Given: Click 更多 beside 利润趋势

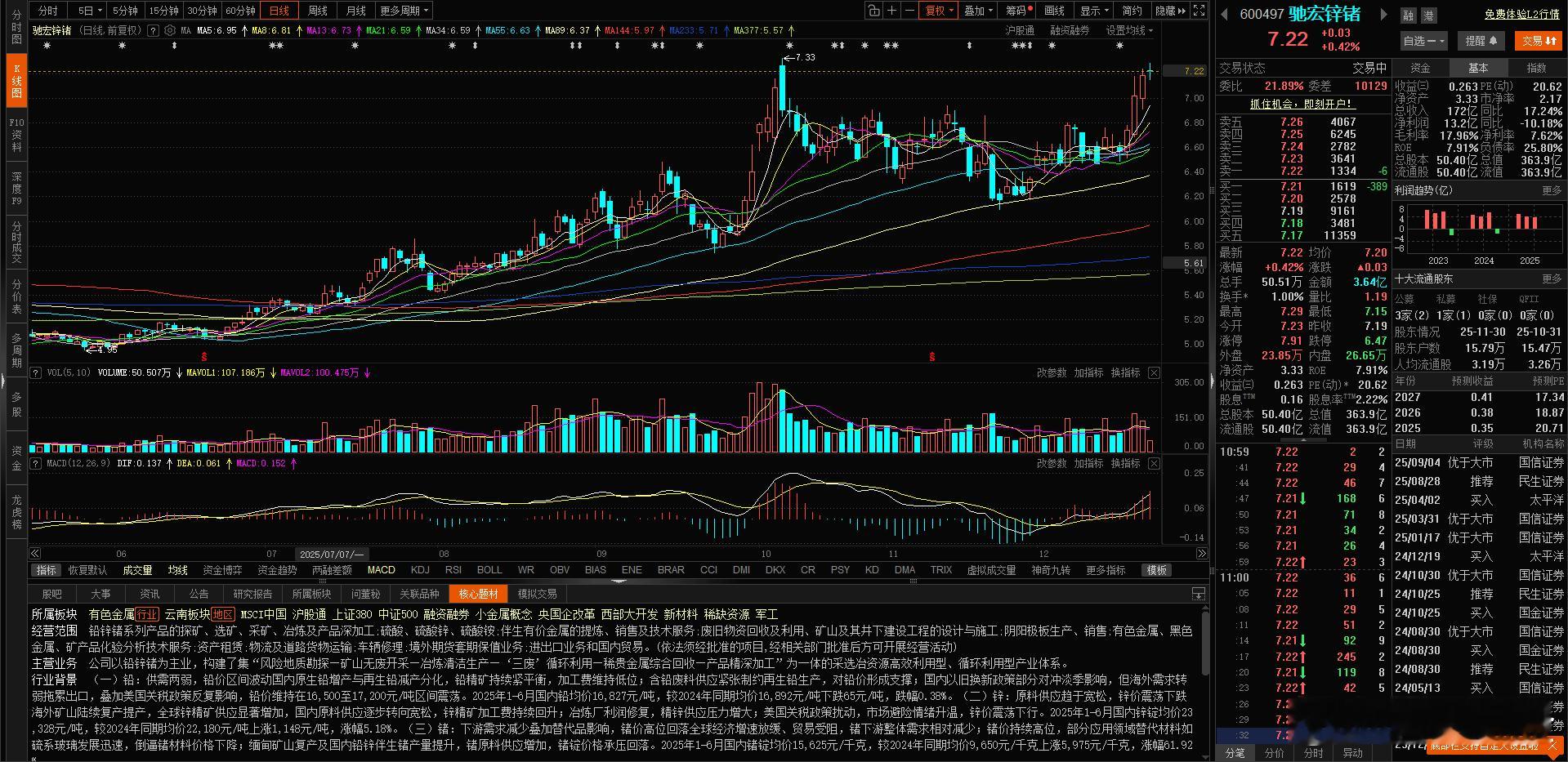Looking at the screenshot, I should point(1552,190).
